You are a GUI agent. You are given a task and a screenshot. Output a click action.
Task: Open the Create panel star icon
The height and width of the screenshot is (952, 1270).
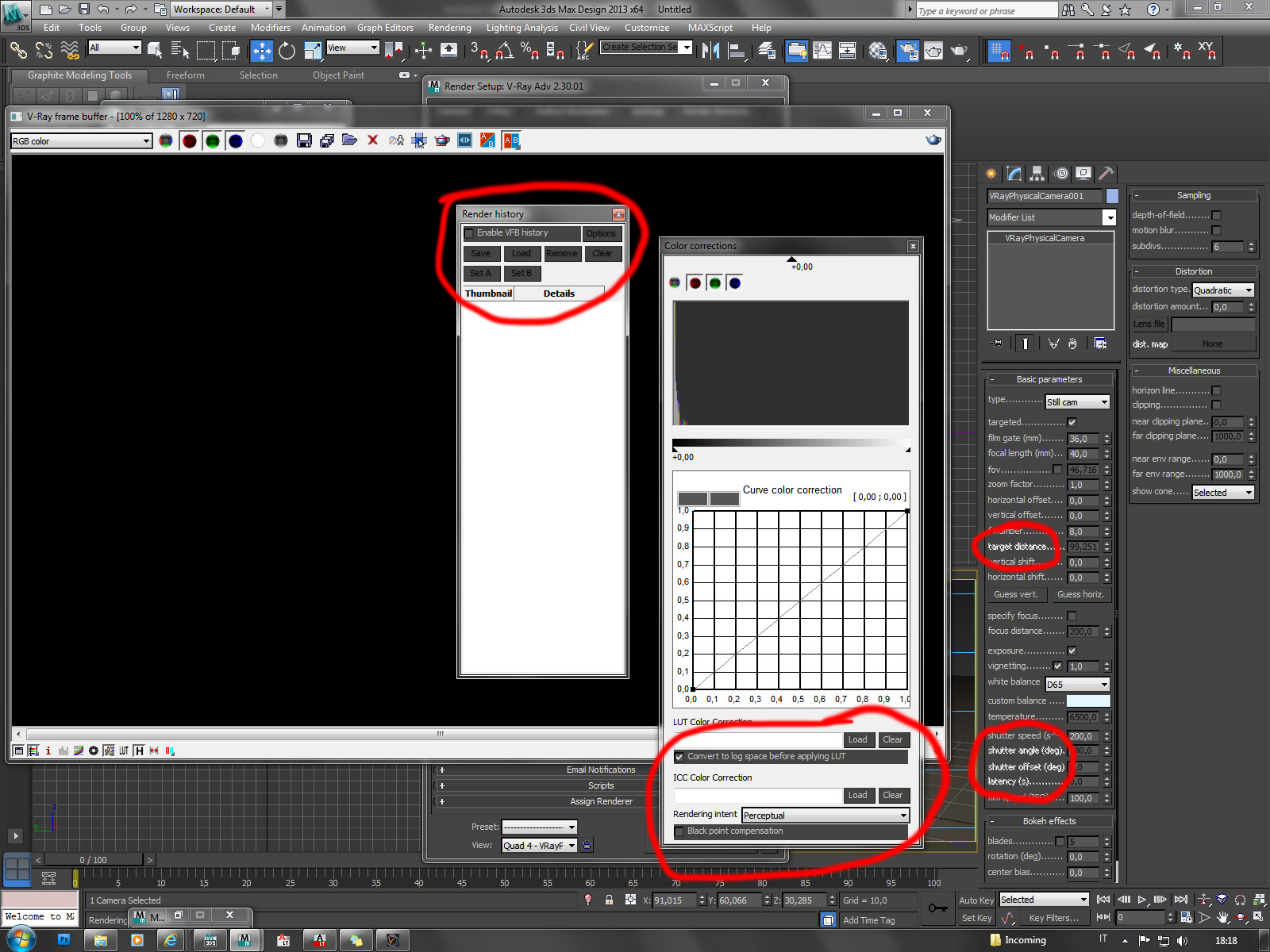991,174
